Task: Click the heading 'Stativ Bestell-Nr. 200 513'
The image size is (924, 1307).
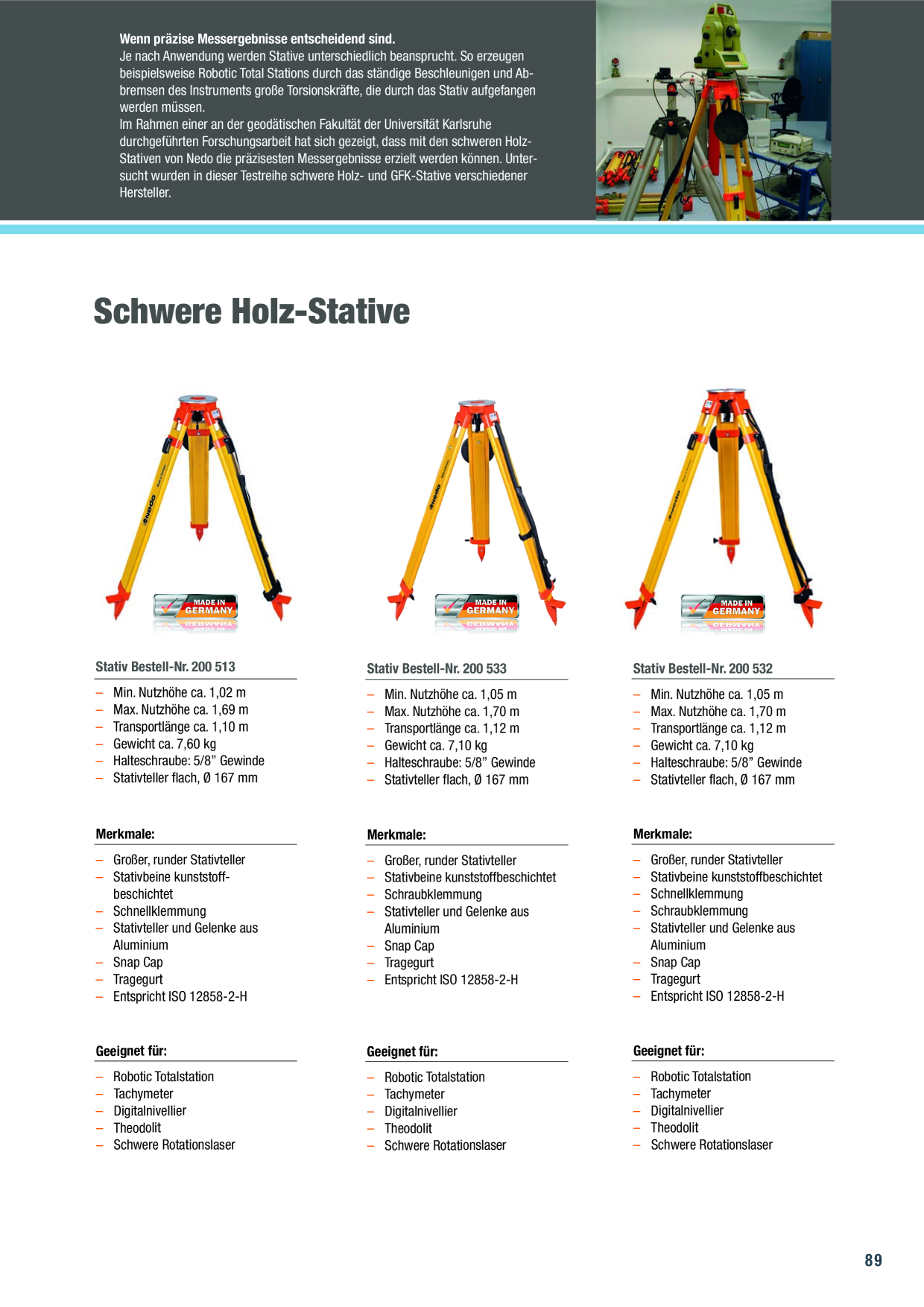Action: [165, 667]
